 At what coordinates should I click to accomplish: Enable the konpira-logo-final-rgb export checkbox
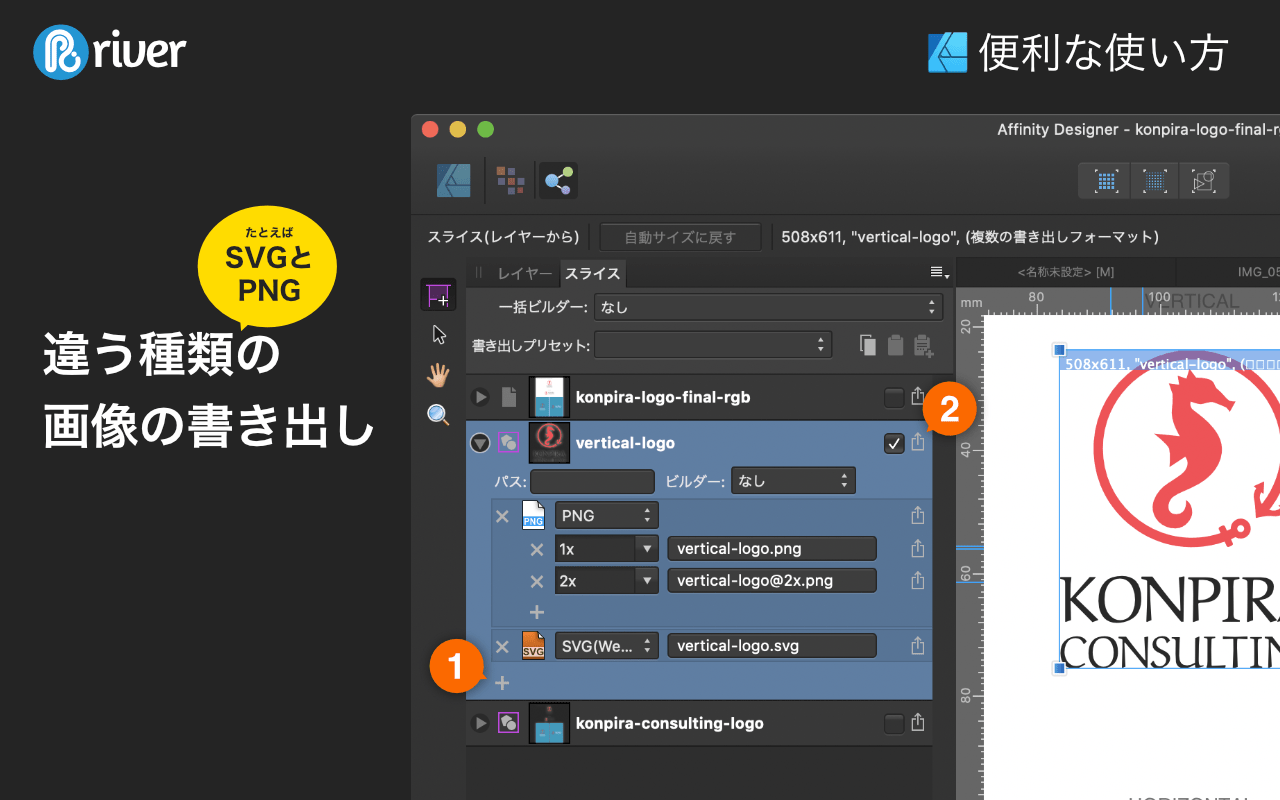[894, 398]
